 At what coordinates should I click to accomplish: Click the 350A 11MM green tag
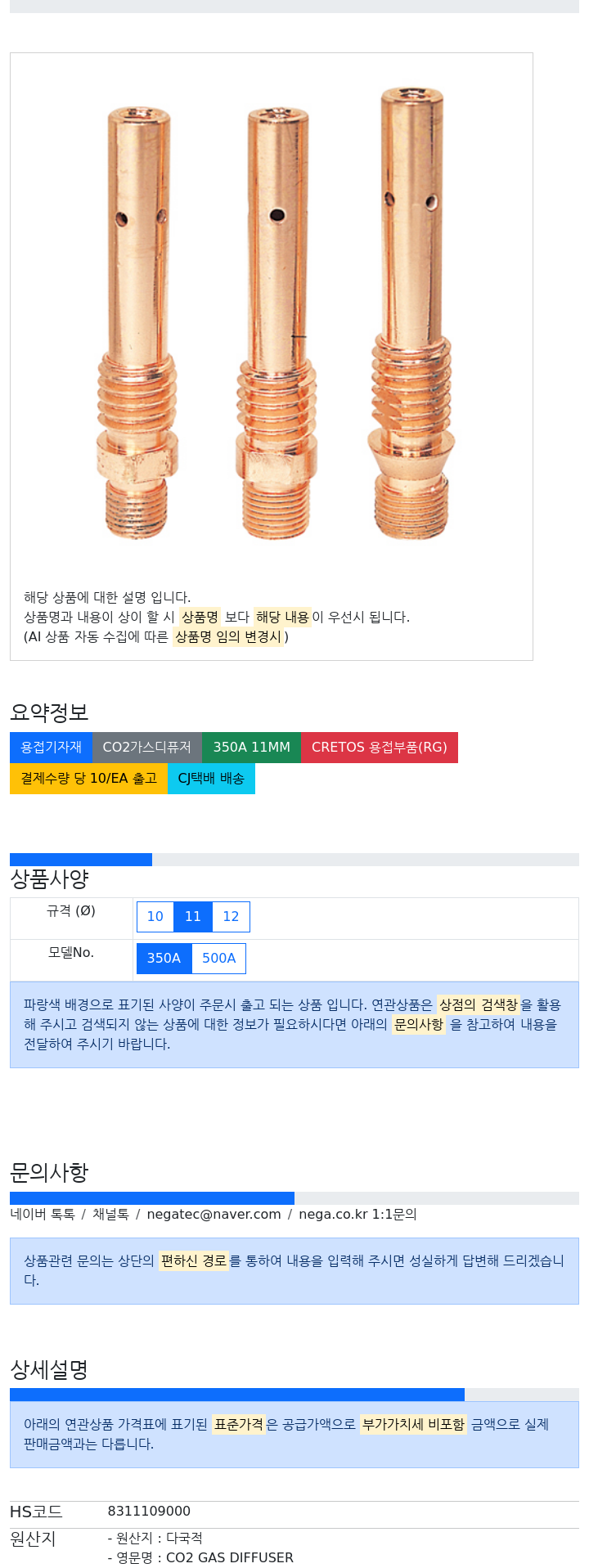[251, 748]
